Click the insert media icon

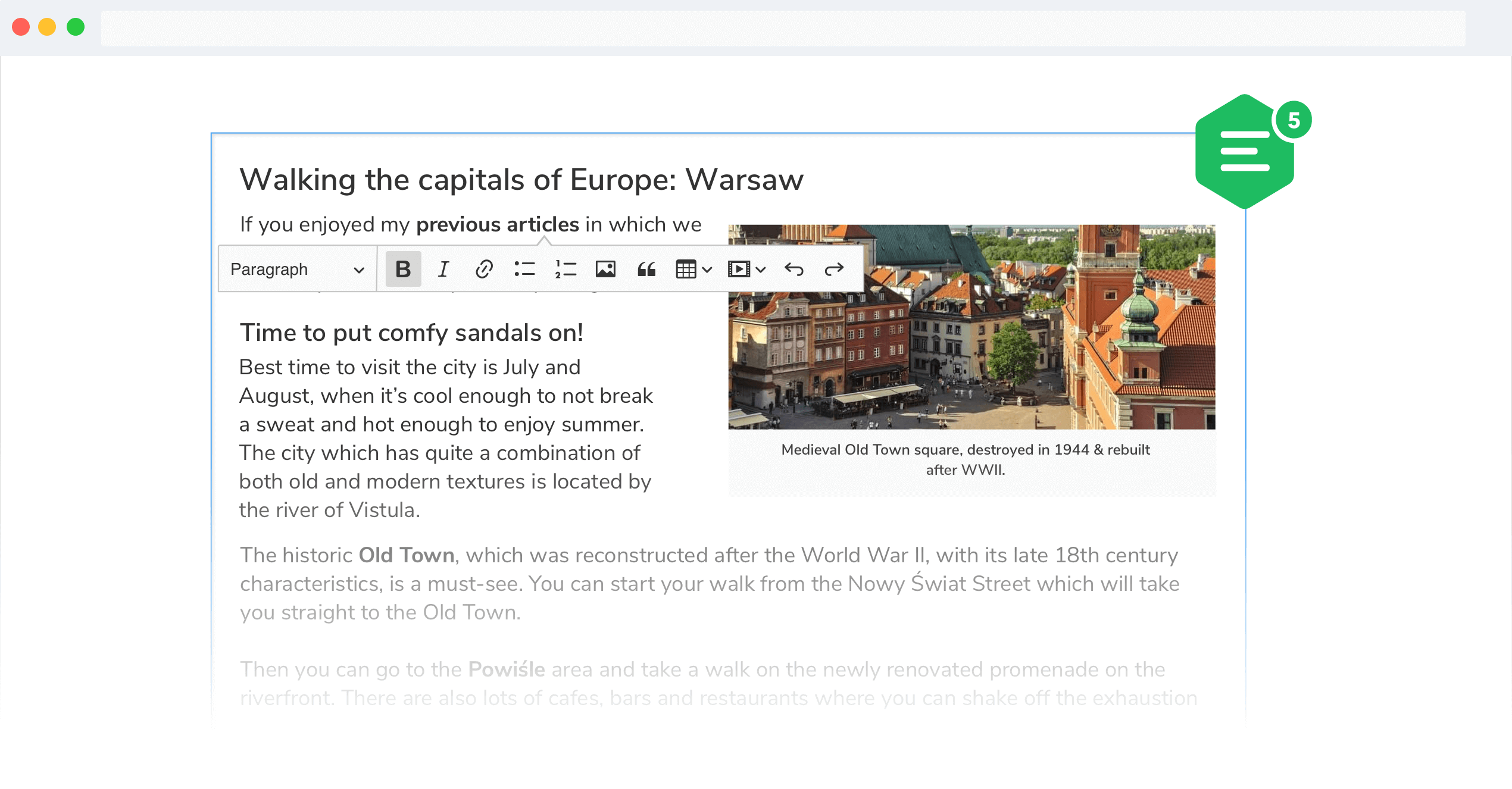[x=739, y=270]
